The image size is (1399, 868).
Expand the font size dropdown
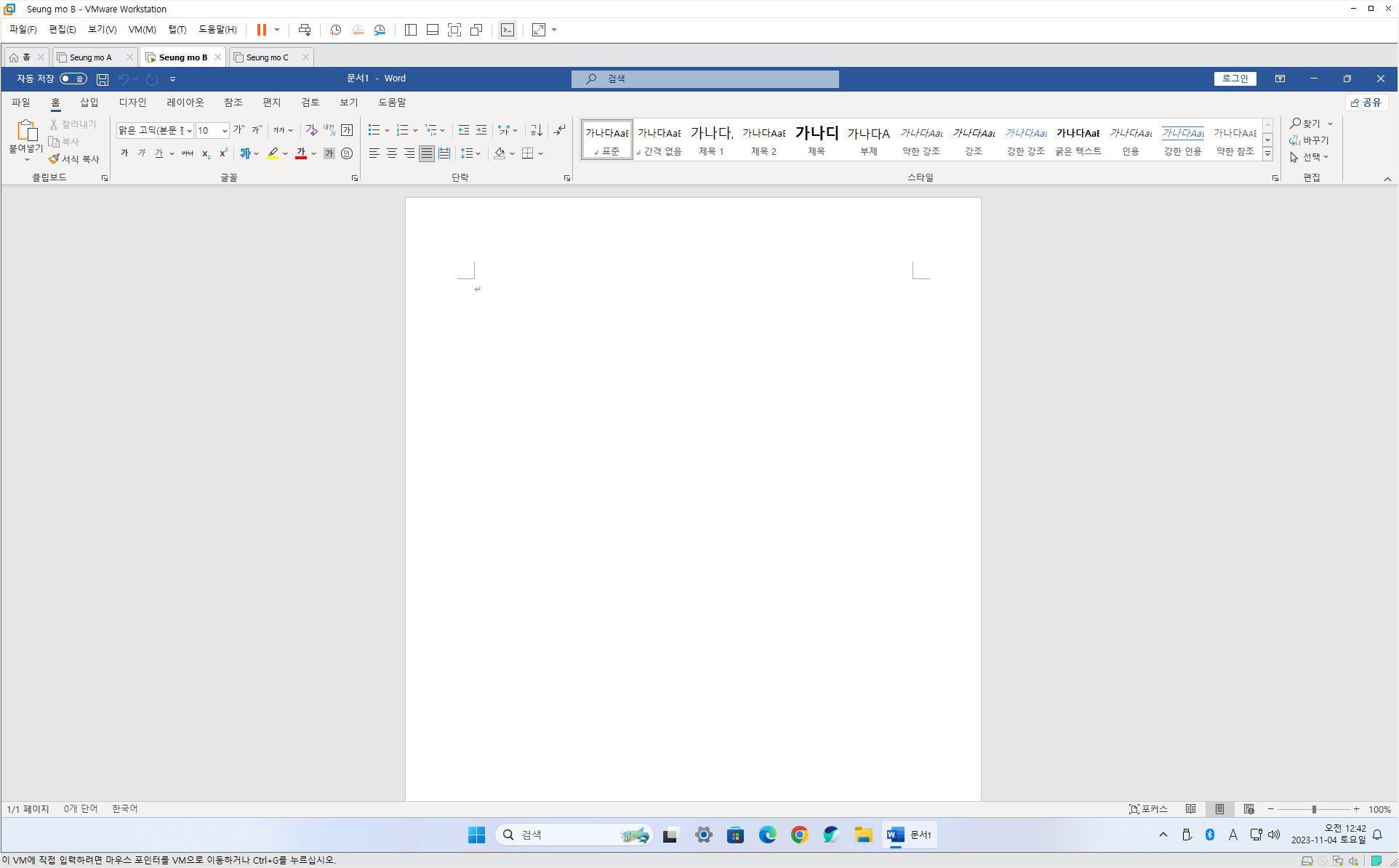[x=225, y=131]
